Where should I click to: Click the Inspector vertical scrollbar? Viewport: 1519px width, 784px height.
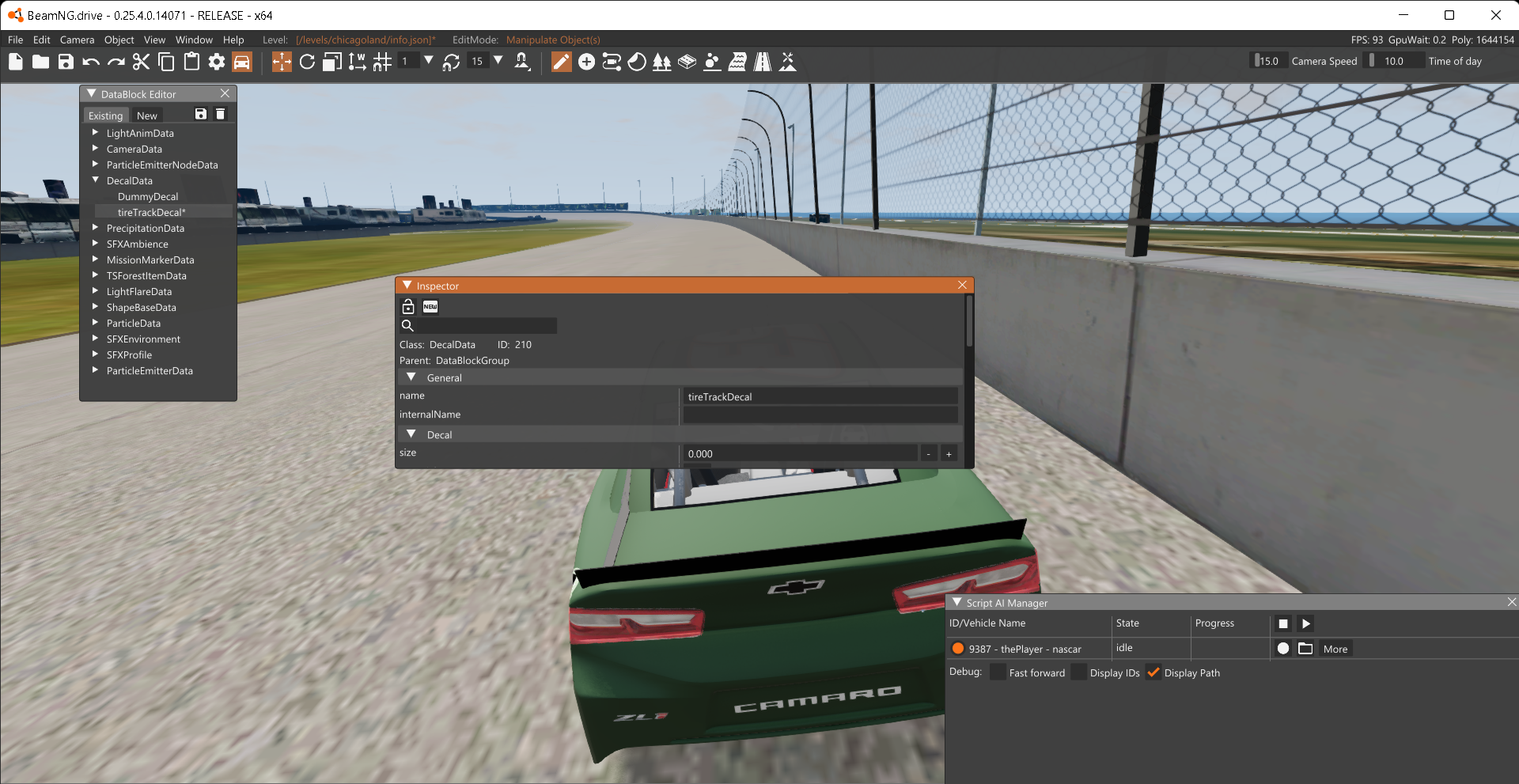[968, 320]
